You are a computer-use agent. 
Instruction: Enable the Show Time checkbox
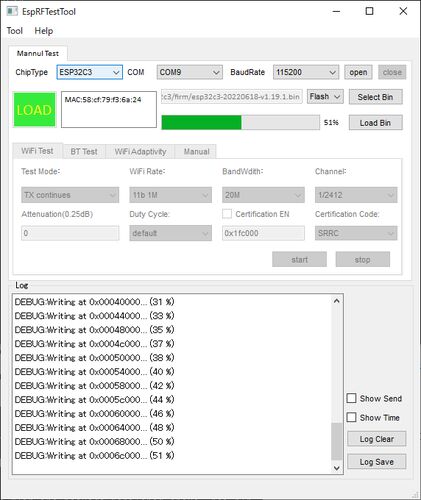(x=351, y=417)
